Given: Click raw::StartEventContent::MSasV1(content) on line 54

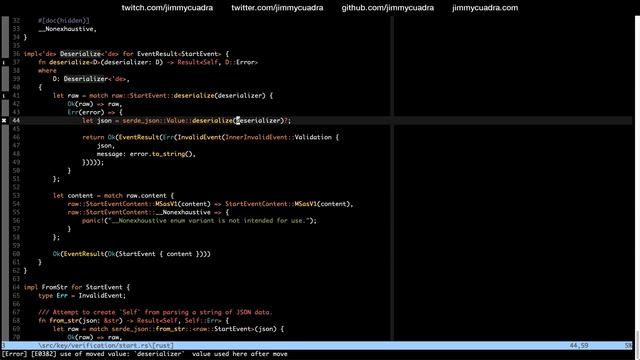Looking at the screenshot, I should (x=139, y=204).
